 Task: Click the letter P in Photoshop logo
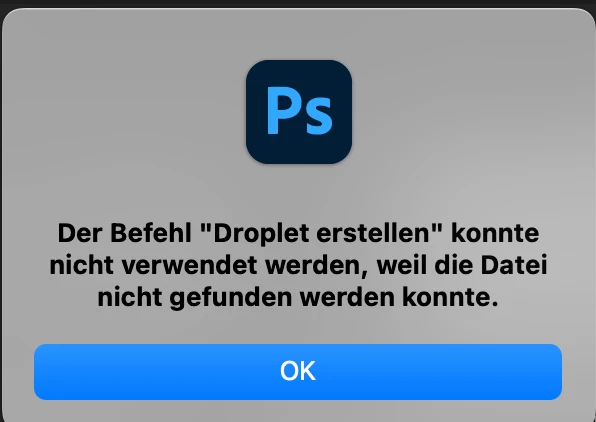coord(283,111)
